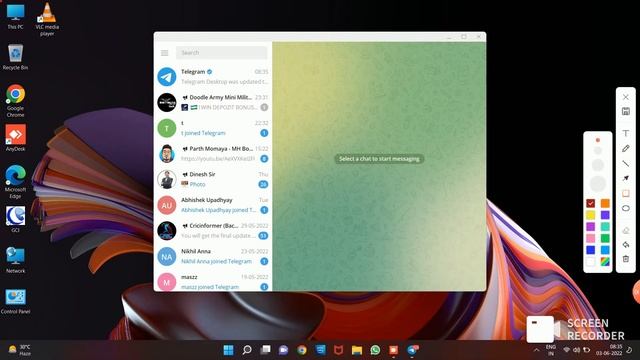
Task: Open the Network desktop icon
Action: pyautogui.click(x=16, y=260)
